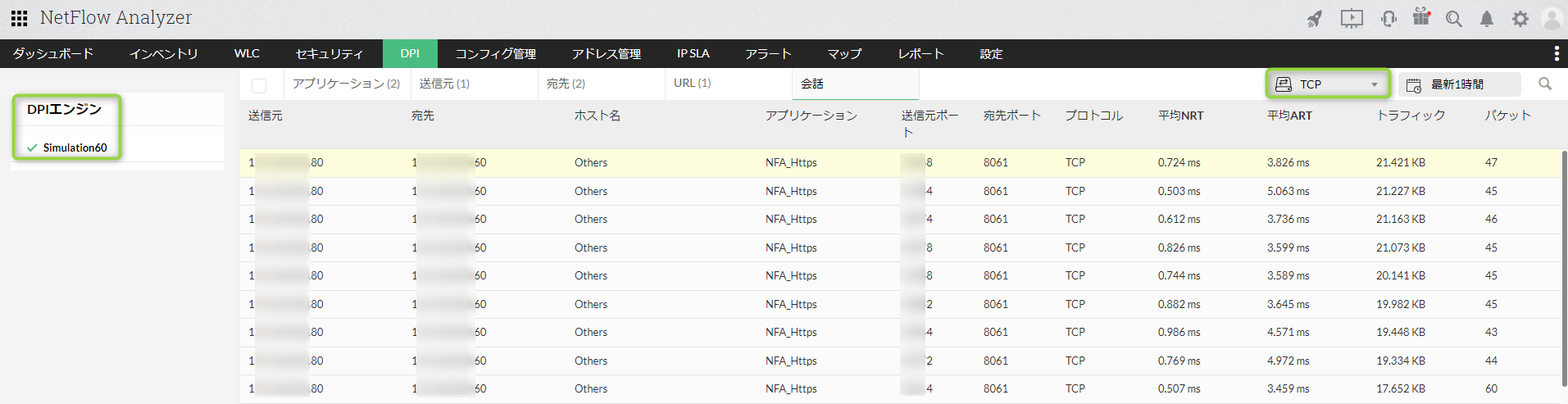
Task: Switch to the セキュリティ menu tab
Action: click(x=329, y=53)
